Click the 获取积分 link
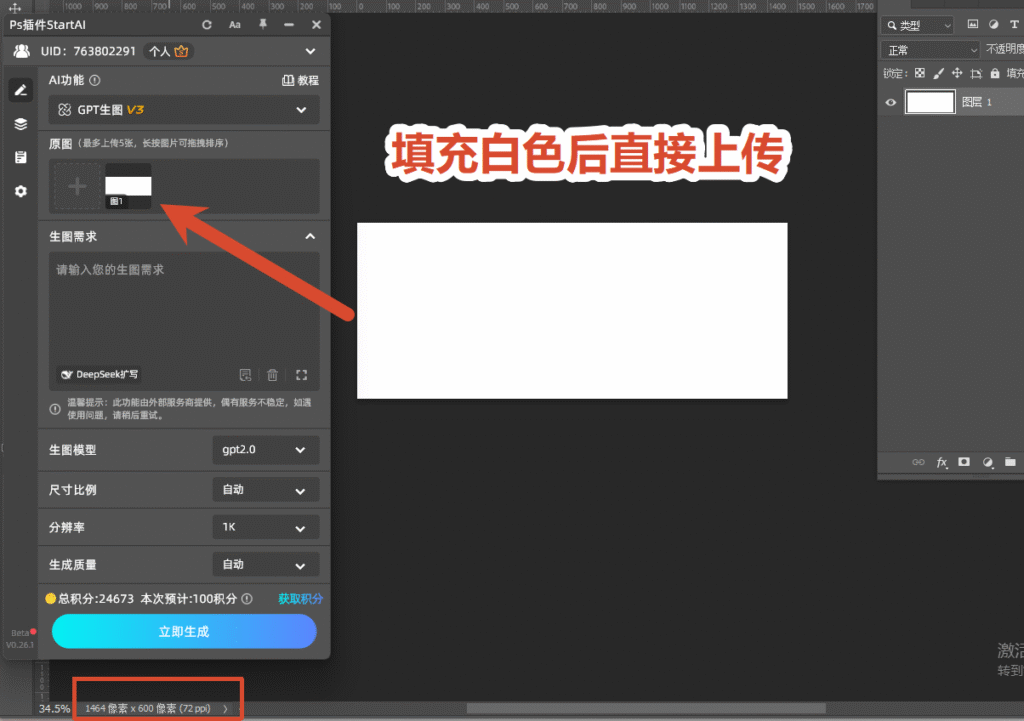 (300, 599)
